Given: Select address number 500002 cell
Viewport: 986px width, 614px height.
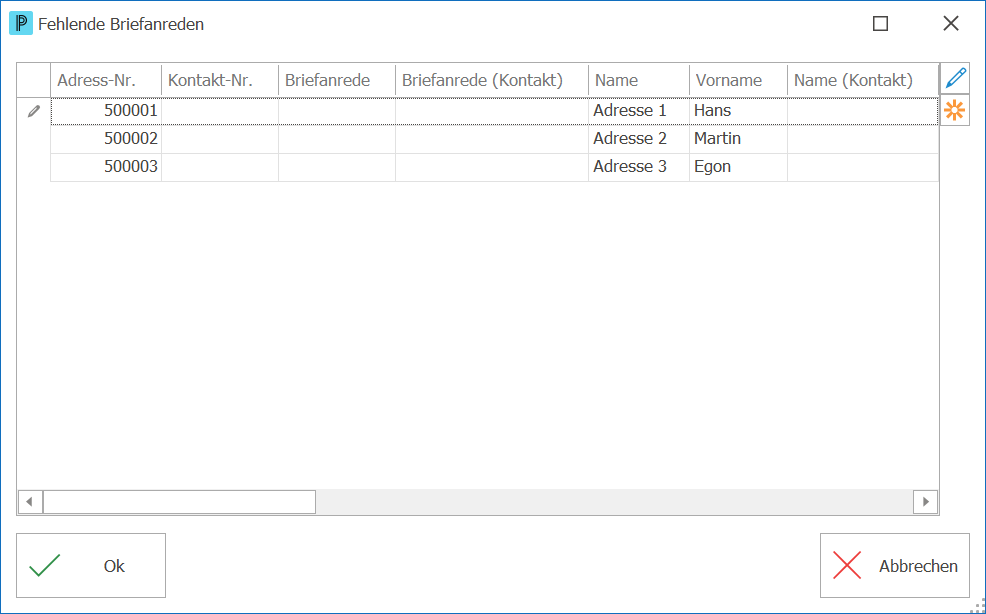Looking at the screenshot, I should [x=106, y=139].
